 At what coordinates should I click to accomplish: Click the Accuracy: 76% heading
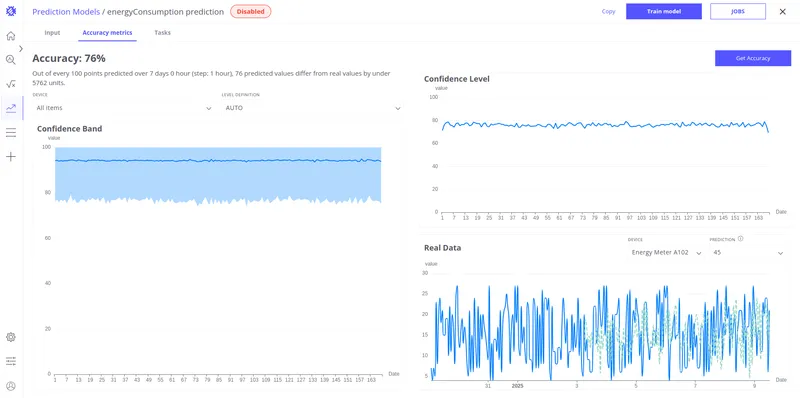click(x=69, y=58)
